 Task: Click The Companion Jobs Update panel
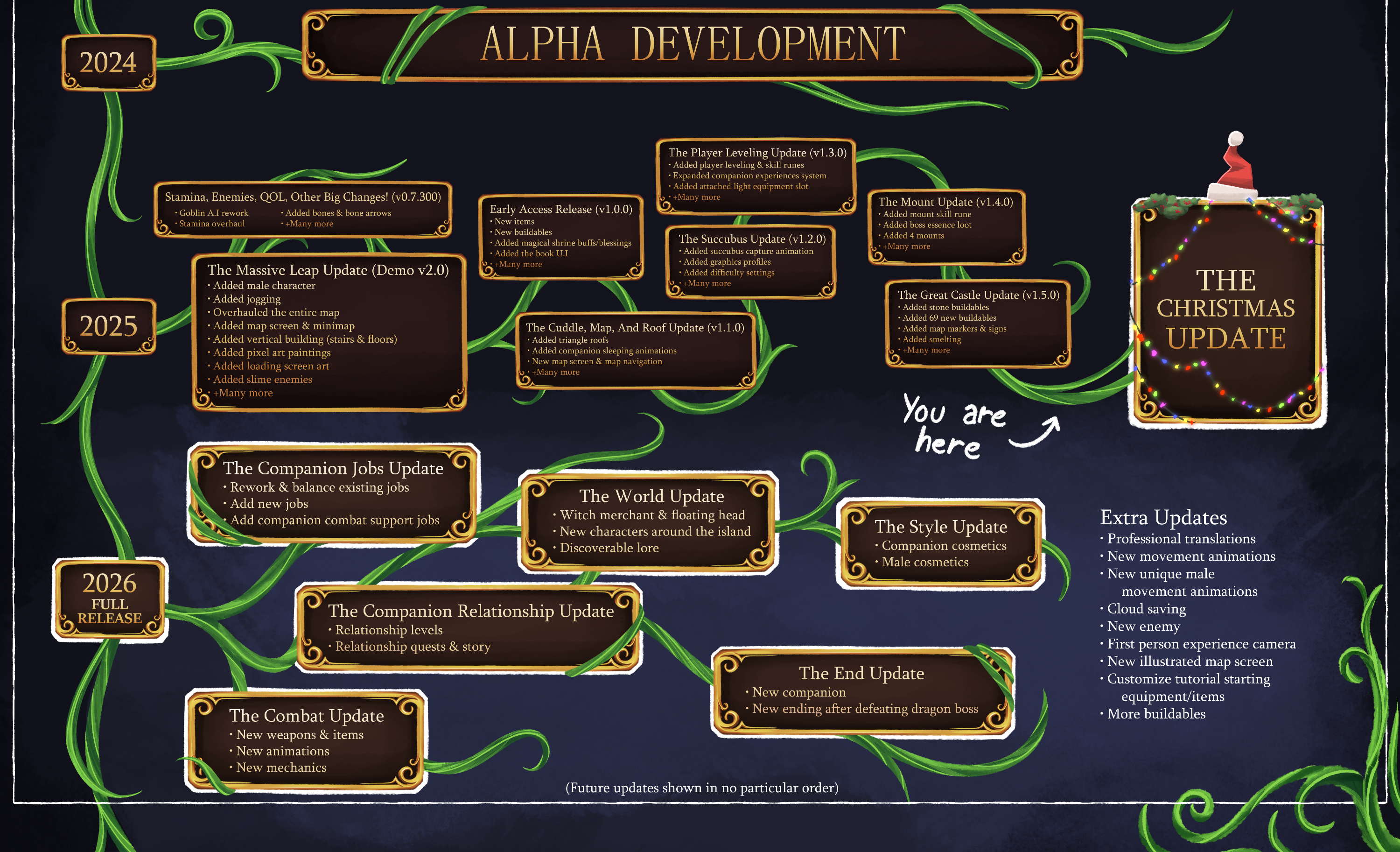334,493
